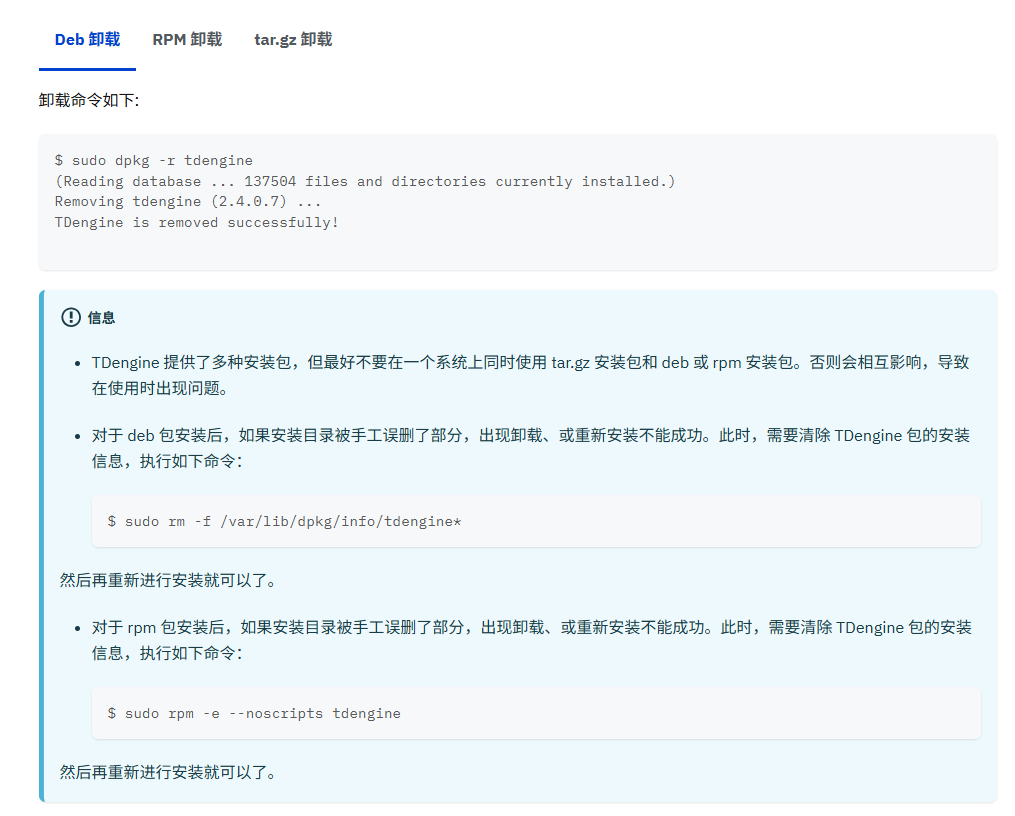Click the info exclamation icon beside 信息
Image resolution: width=1015 pixels, height=816 pixels.
pyautogui.click(x=71, y=317)
